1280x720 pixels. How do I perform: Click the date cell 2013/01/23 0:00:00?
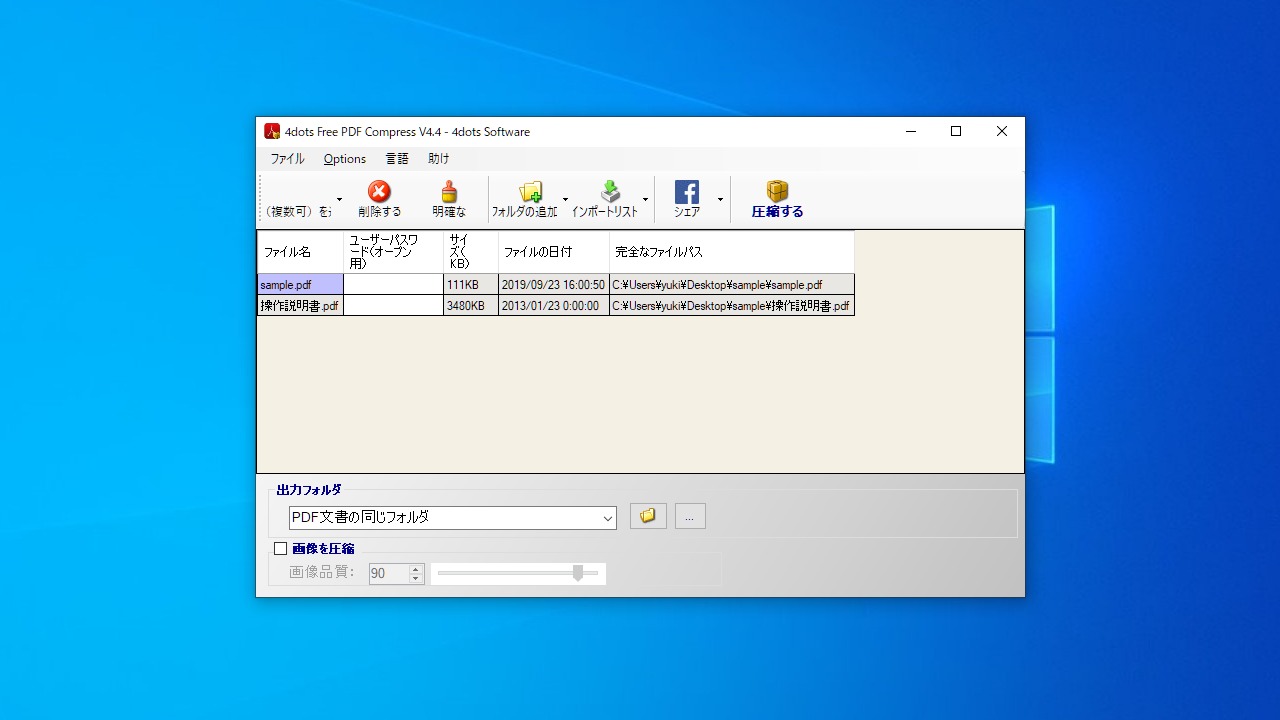tap(554, 306)
